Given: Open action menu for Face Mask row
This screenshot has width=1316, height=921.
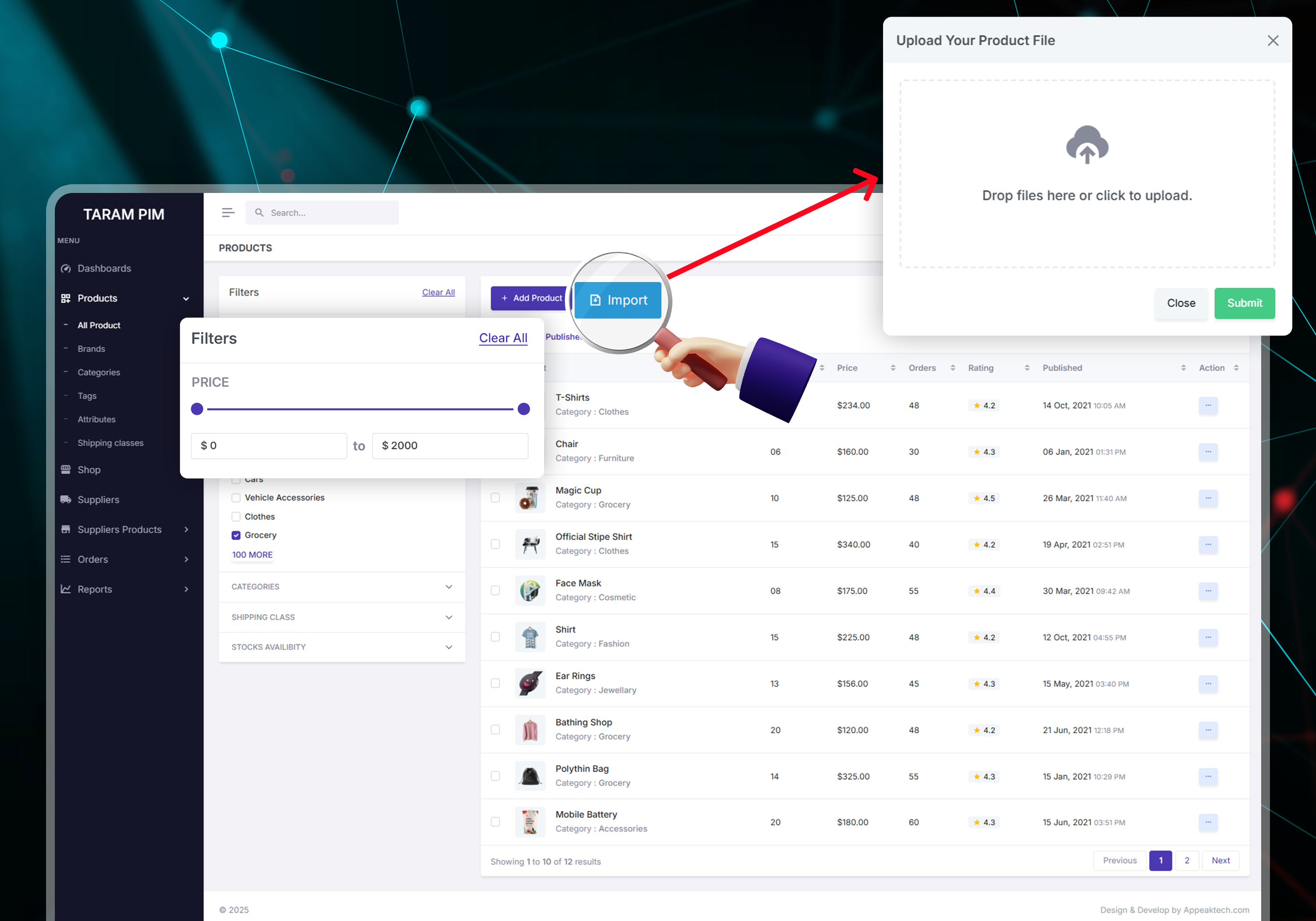Looking at the screenshot, I should pos(1208,591).
